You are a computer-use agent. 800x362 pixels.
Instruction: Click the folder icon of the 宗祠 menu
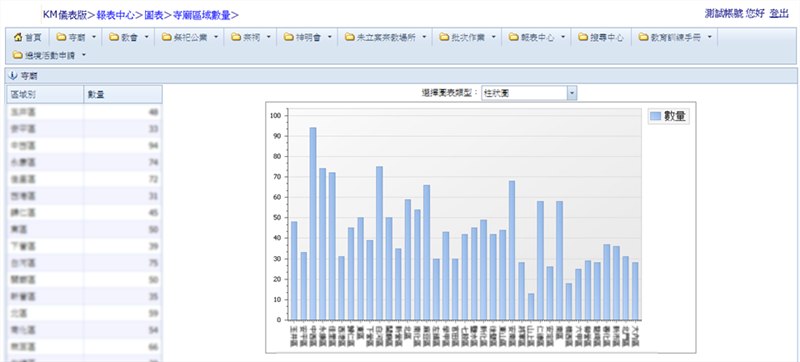(x=236, y=37)
